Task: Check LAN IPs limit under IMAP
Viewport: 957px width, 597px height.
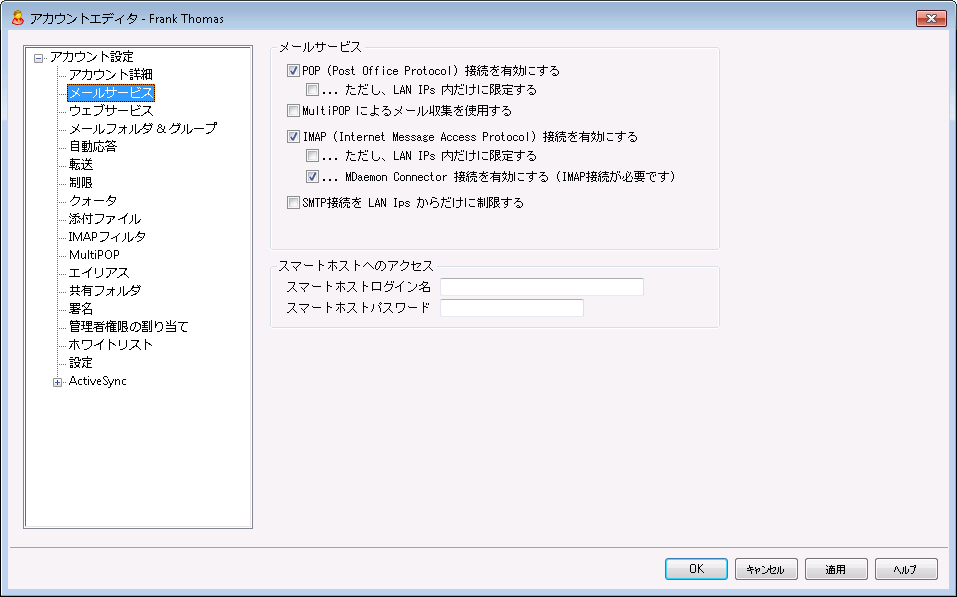Action: click(313, 156)
